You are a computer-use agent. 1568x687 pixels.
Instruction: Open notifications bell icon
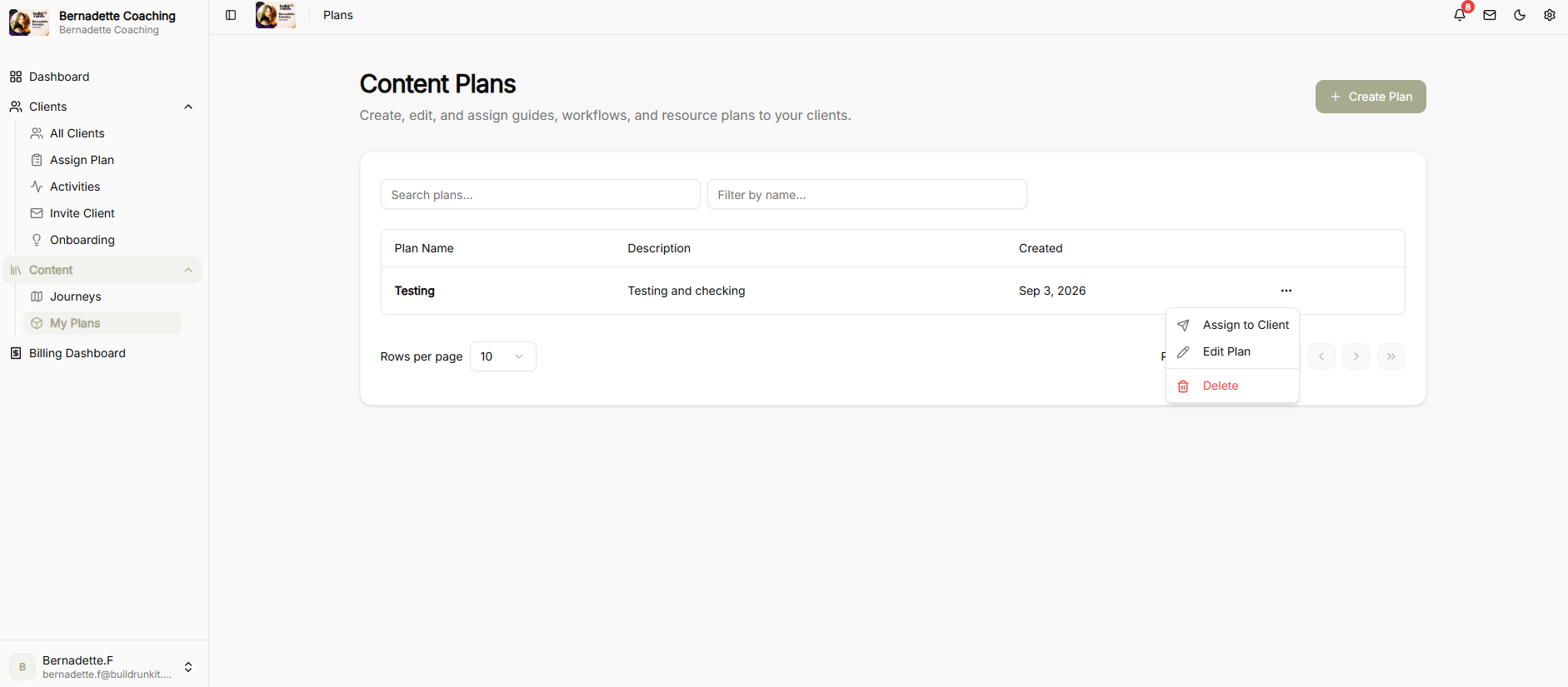1460,15
